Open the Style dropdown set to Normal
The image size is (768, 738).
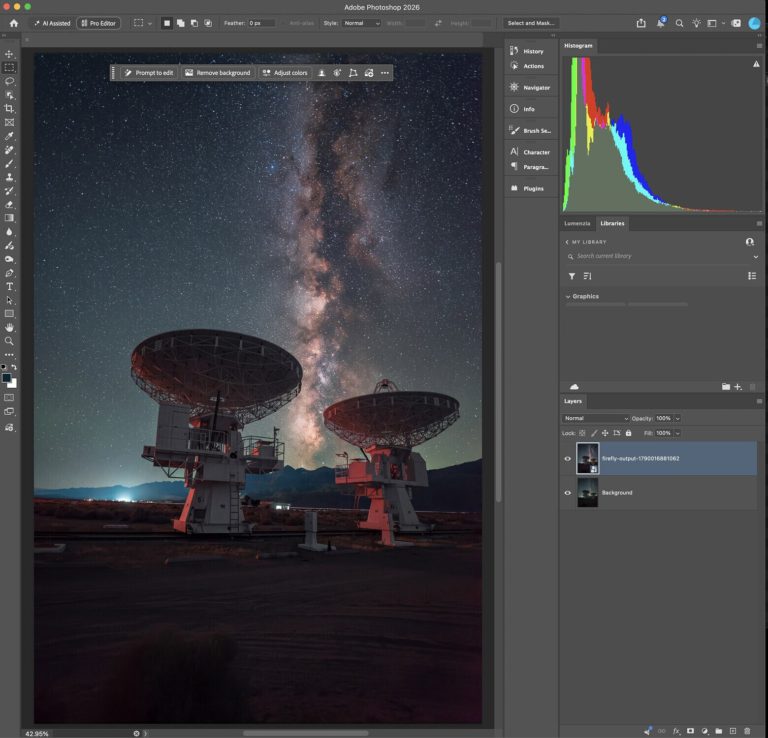pyautogui.click(x=361, y=23)
